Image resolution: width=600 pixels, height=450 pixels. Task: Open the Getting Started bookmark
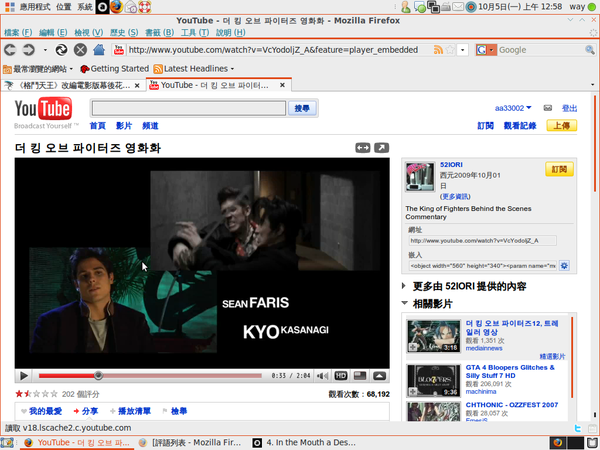click(114, 69)
